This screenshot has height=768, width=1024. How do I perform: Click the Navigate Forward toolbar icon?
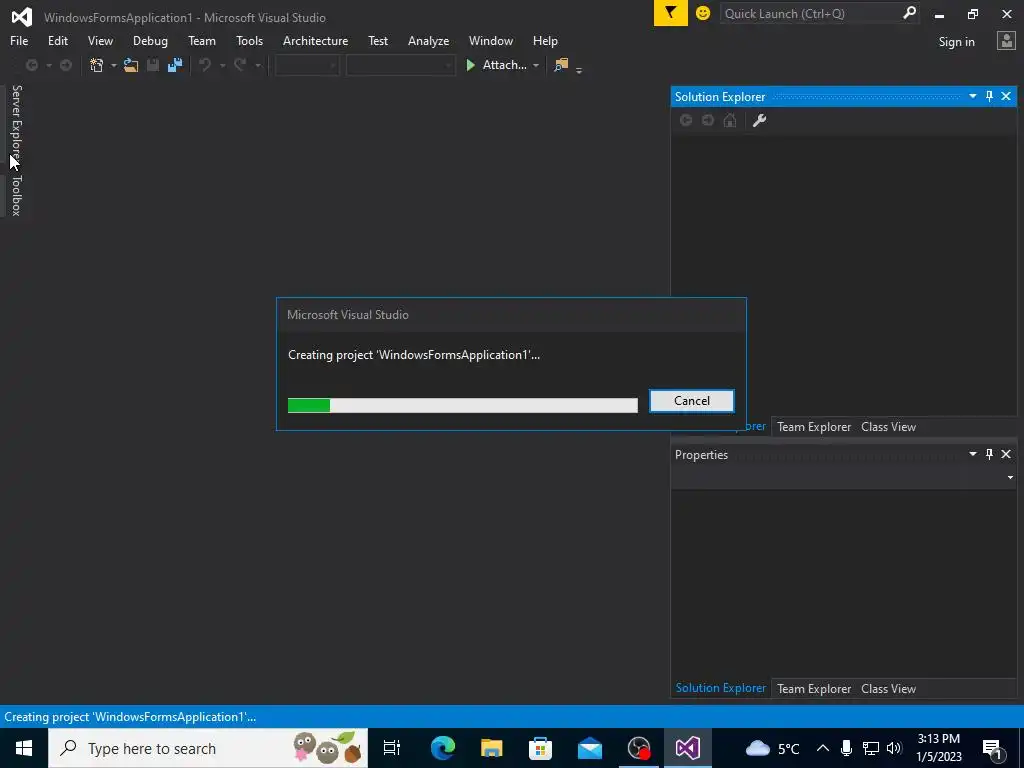[x=65, y=65]
